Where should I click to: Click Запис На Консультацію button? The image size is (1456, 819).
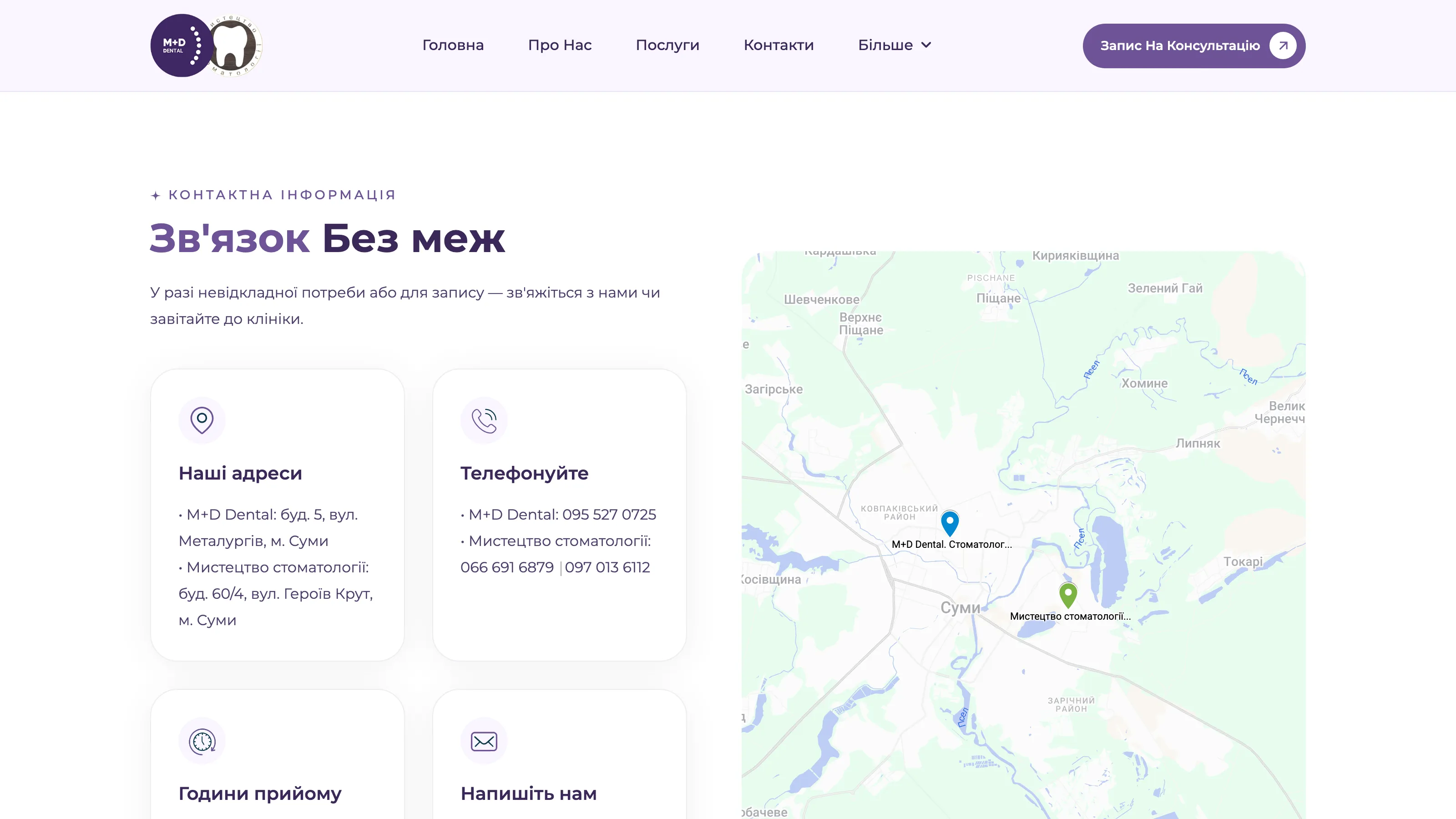[x=1194, y=46]
